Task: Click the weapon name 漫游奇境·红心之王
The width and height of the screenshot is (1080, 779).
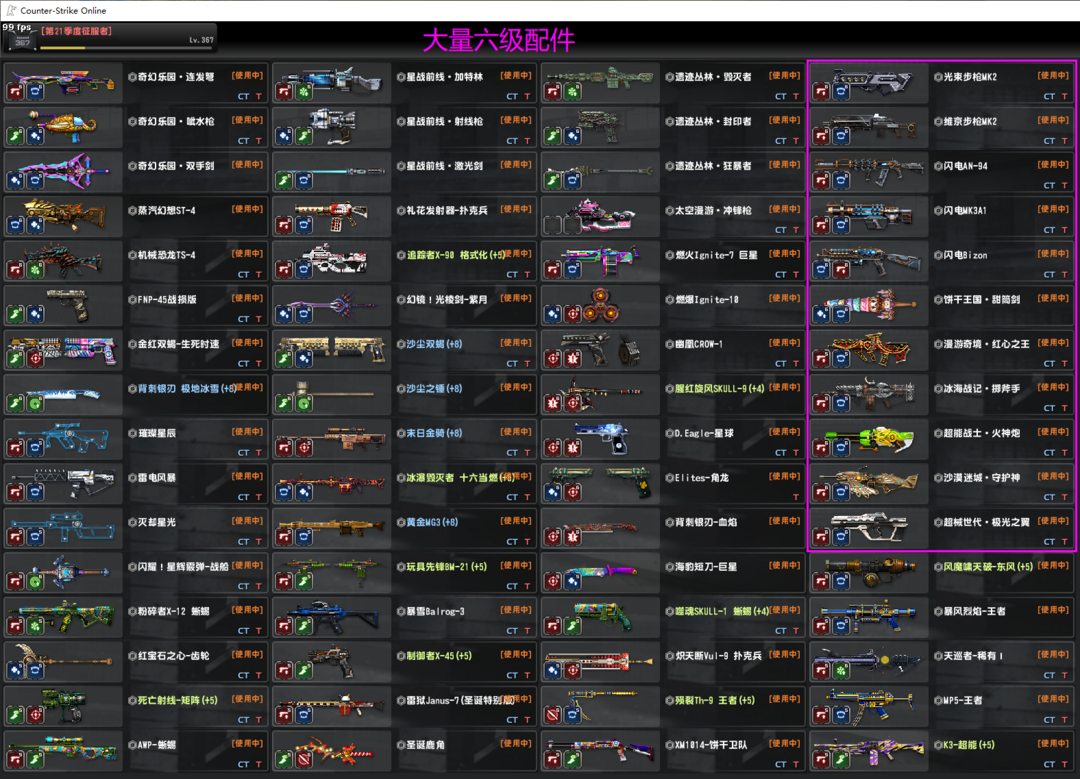Action: pyautogui.click(x=986, y=344)
